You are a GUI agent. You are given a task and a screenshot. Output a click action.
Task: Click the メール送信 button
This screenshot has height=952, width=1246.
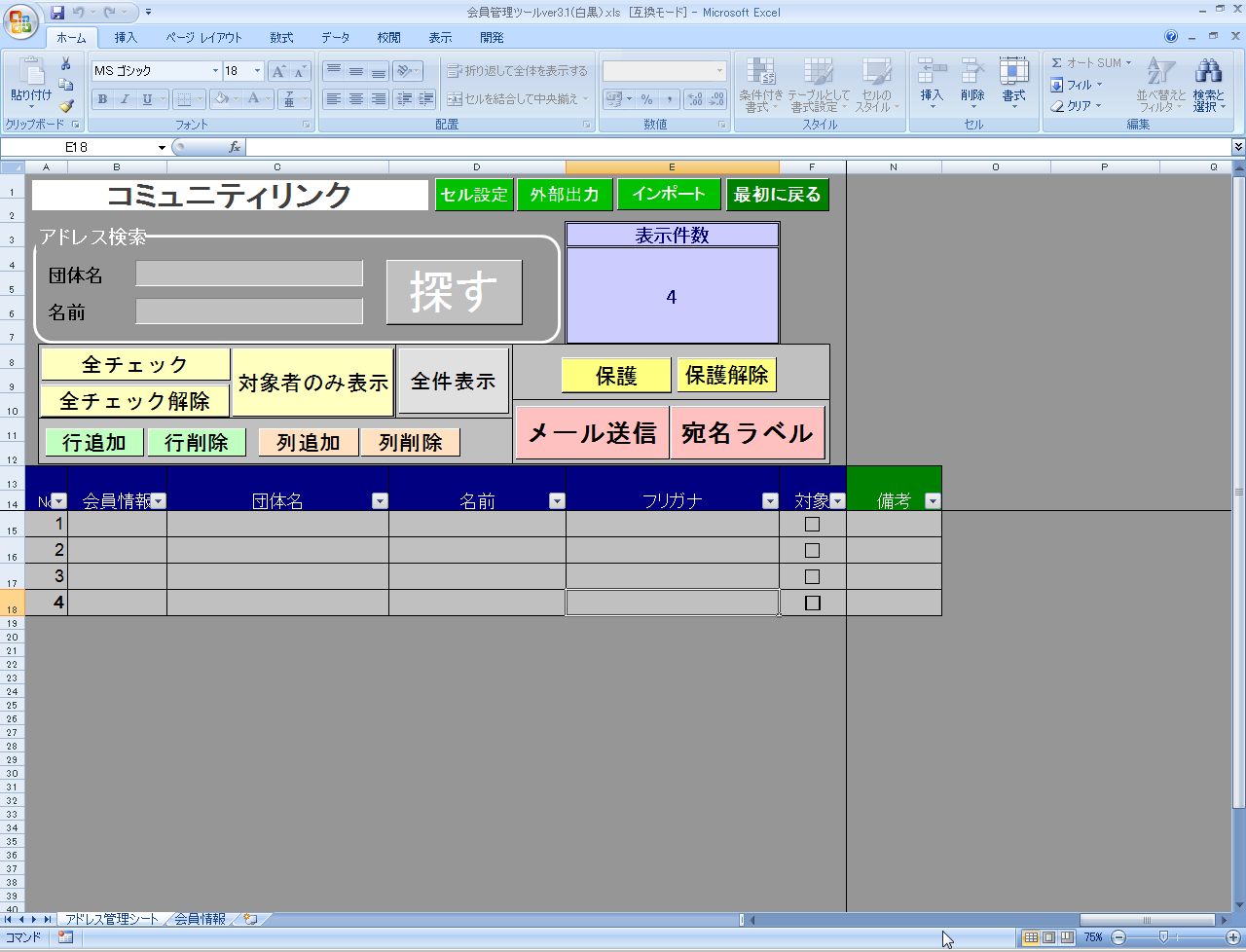click(592, 433)
